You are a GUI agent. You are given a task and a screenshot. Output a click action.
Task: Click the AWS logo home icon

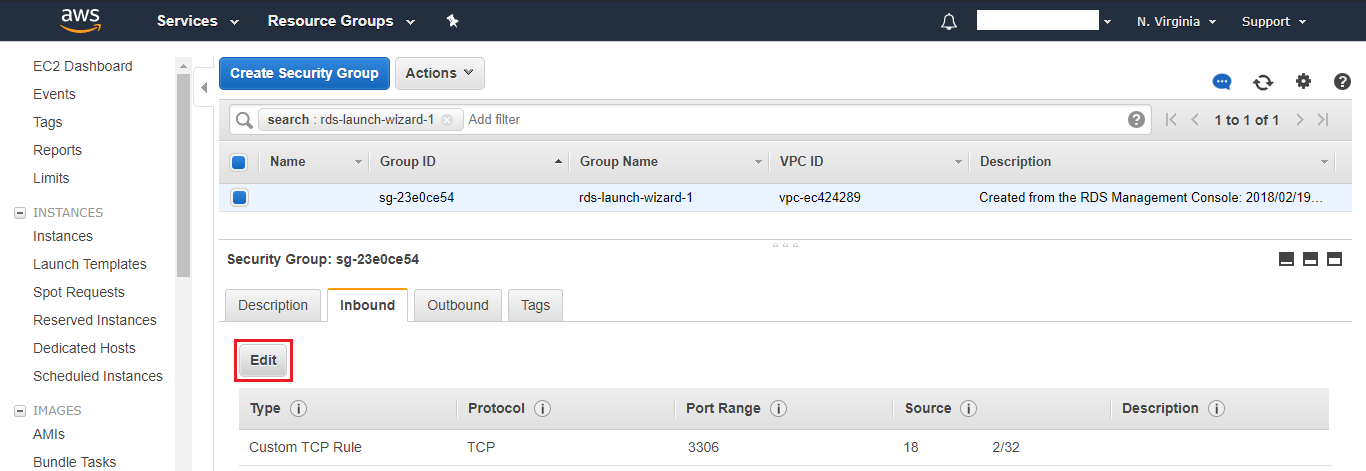pyautogui.click(x=80, y=20)
